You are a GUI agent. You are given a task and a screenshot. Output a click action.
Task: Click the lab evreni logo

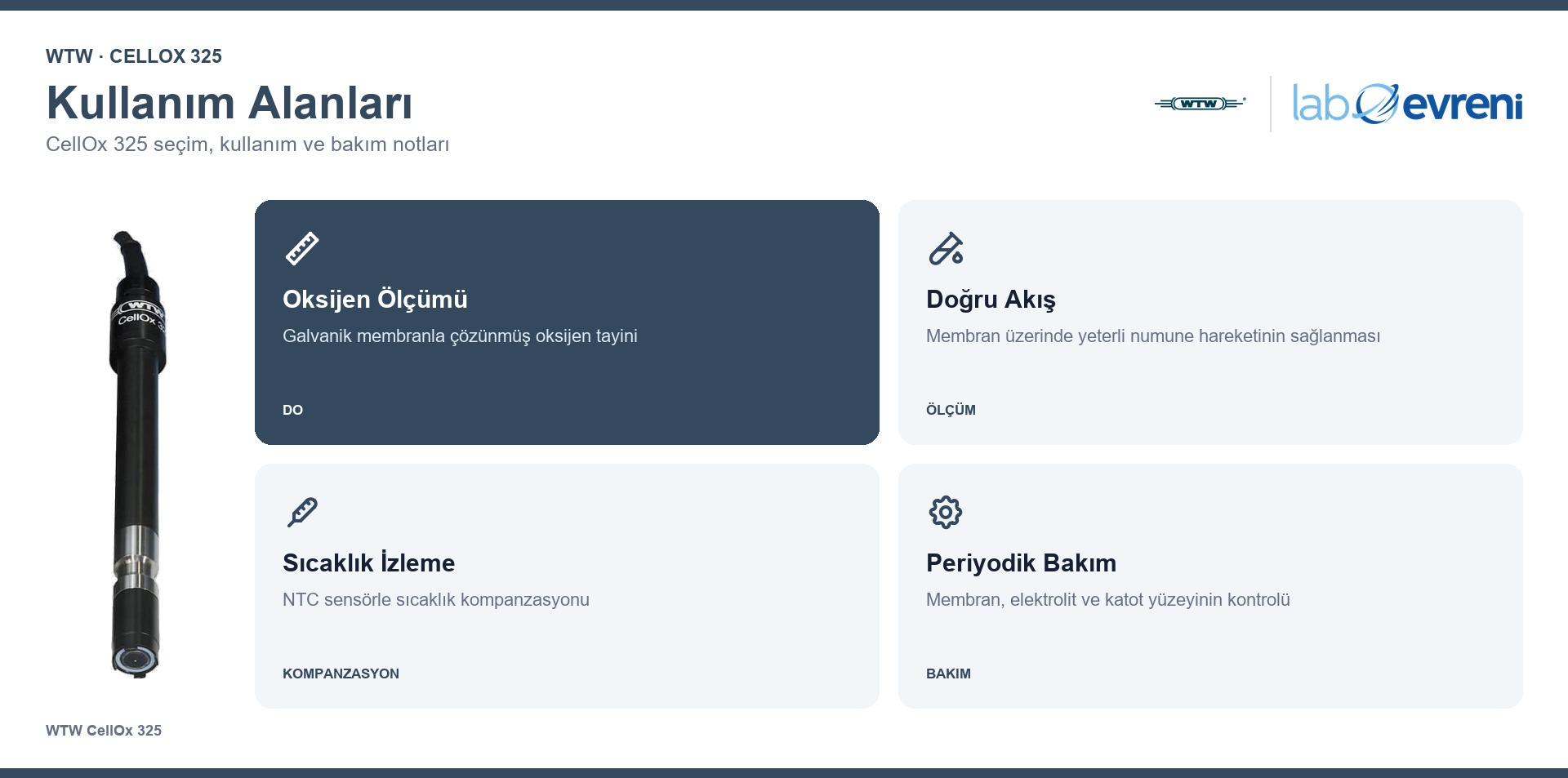(x=1407, y=104)
